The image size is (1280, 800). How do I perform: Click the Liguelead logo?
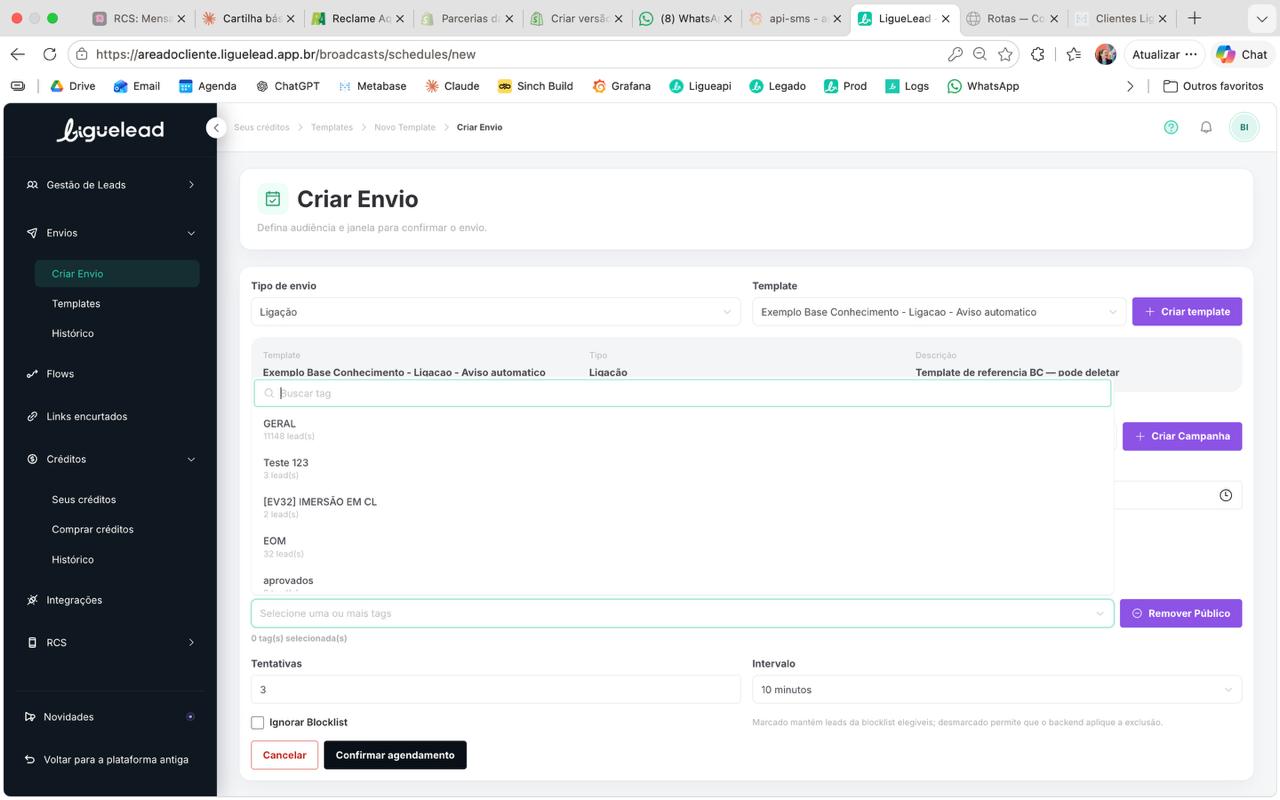(110, 130)
